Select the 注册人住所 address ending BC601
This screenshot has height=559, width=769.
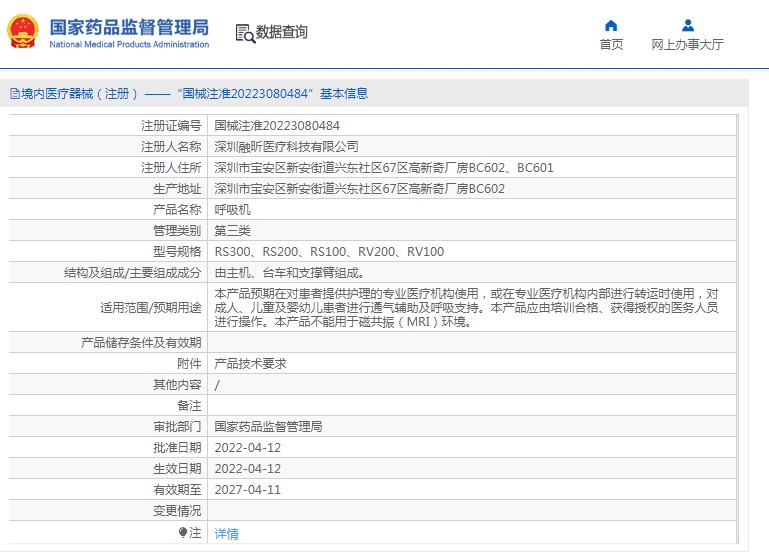[384, 168]
